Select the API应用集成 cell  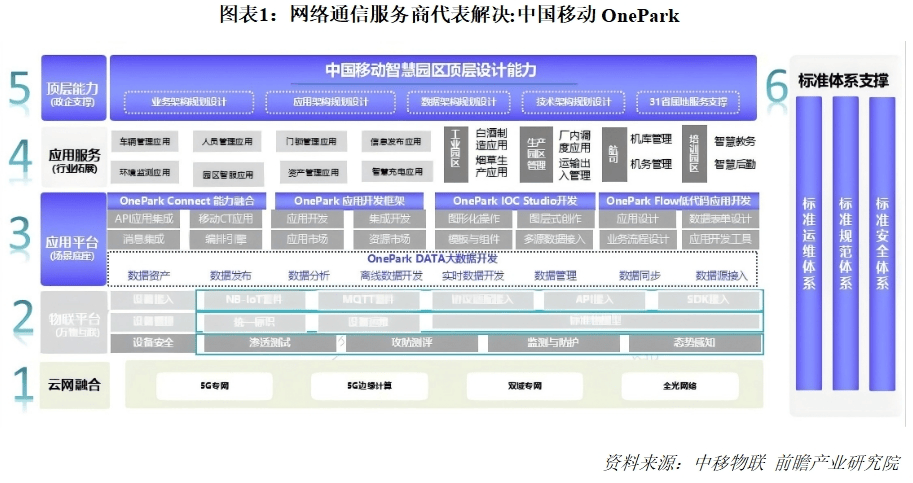144,219
